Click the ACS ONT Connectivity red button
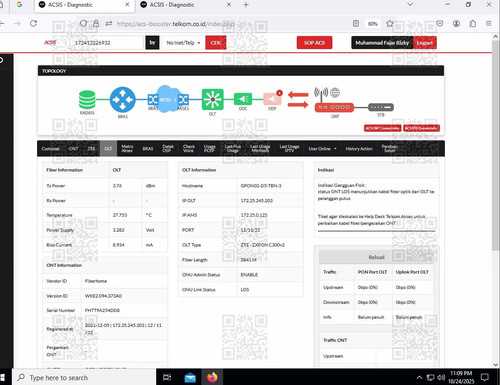Viewport: 500px width, 385px height. pos(382,128)
